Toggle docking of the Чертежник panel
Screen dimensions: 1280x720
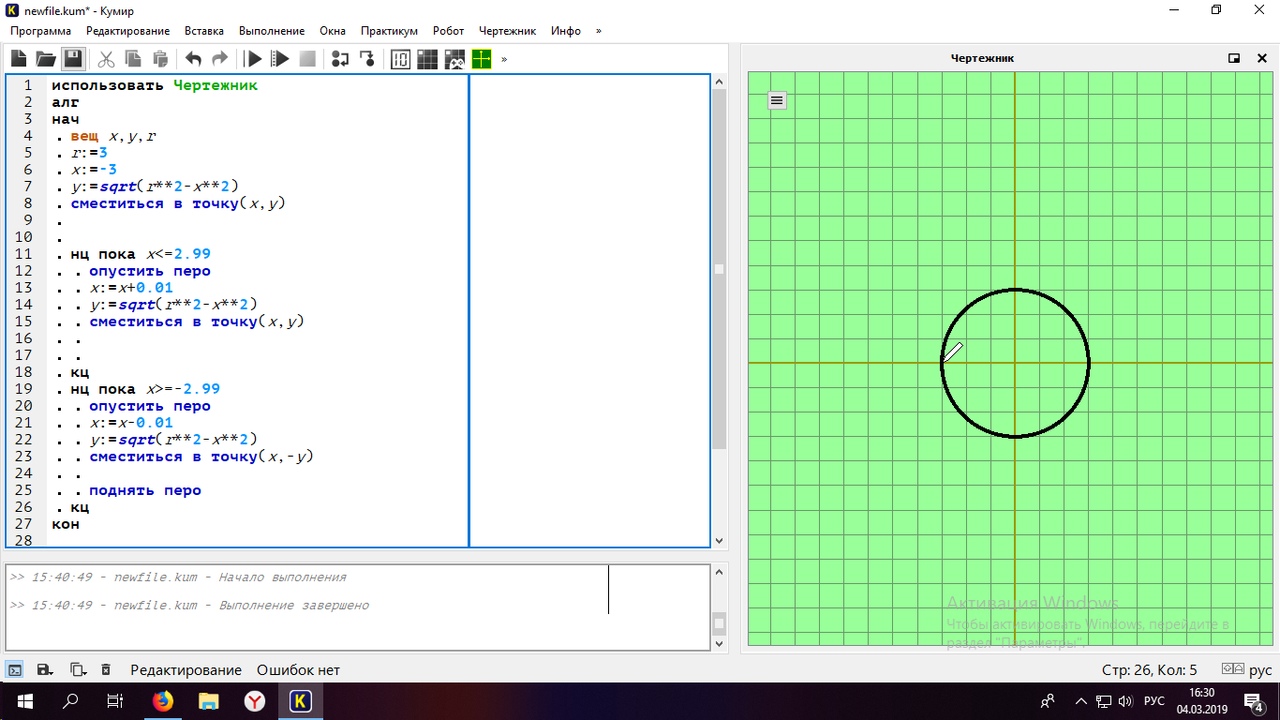(1234, 58)
